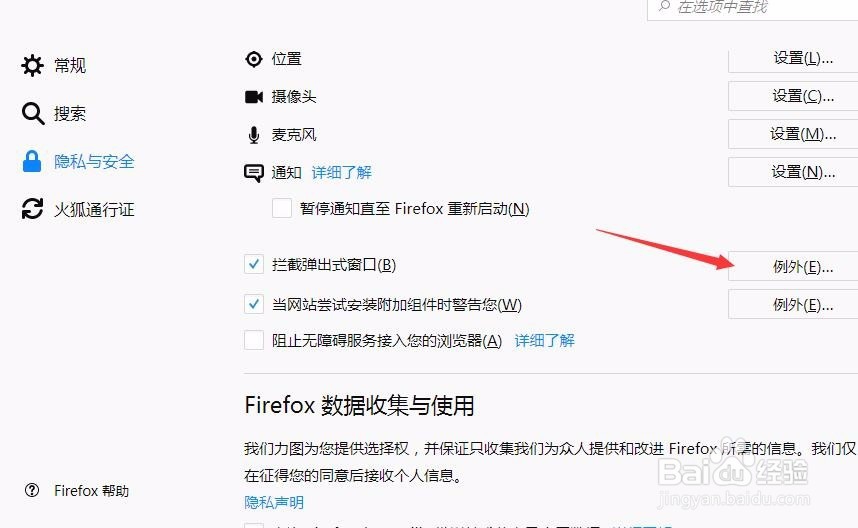This screenshot has height=528, width=858.
Task: Click the General gear icon in sidebar
Action: click(x=32, y=65)
